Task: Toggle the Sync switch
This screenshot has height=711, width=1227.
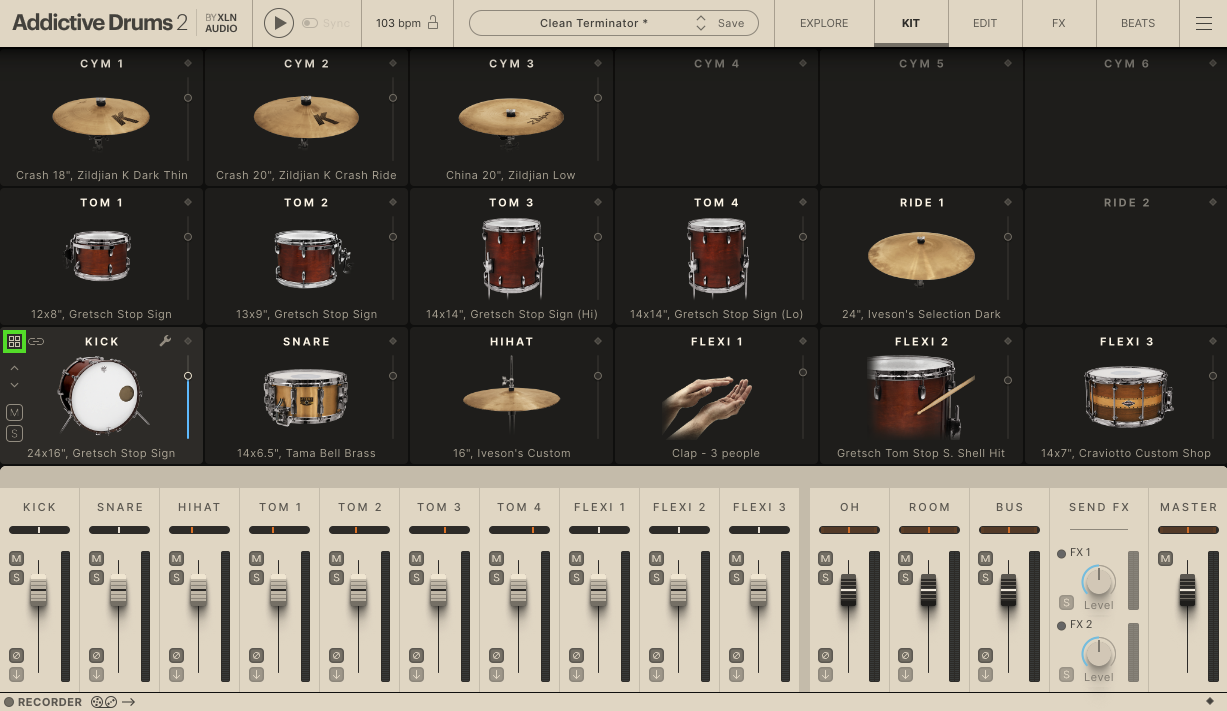Action: tap(310, 23)
